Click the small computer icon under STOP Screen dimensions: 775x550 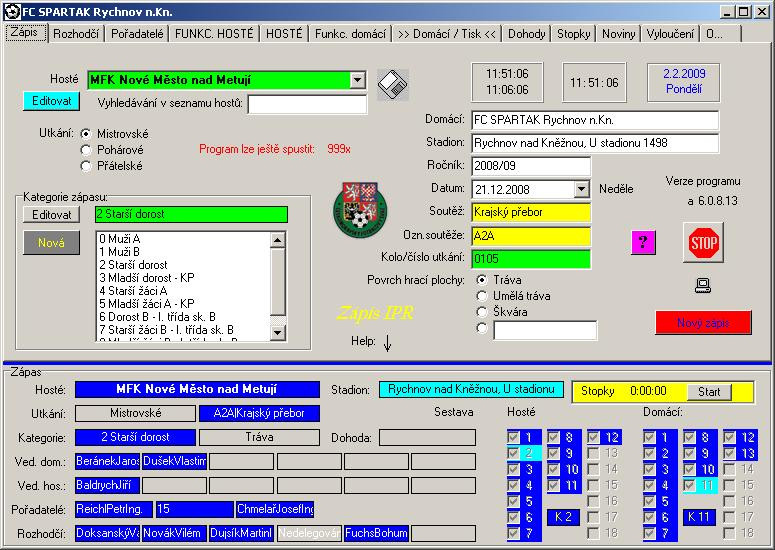[x=702, y=285]
